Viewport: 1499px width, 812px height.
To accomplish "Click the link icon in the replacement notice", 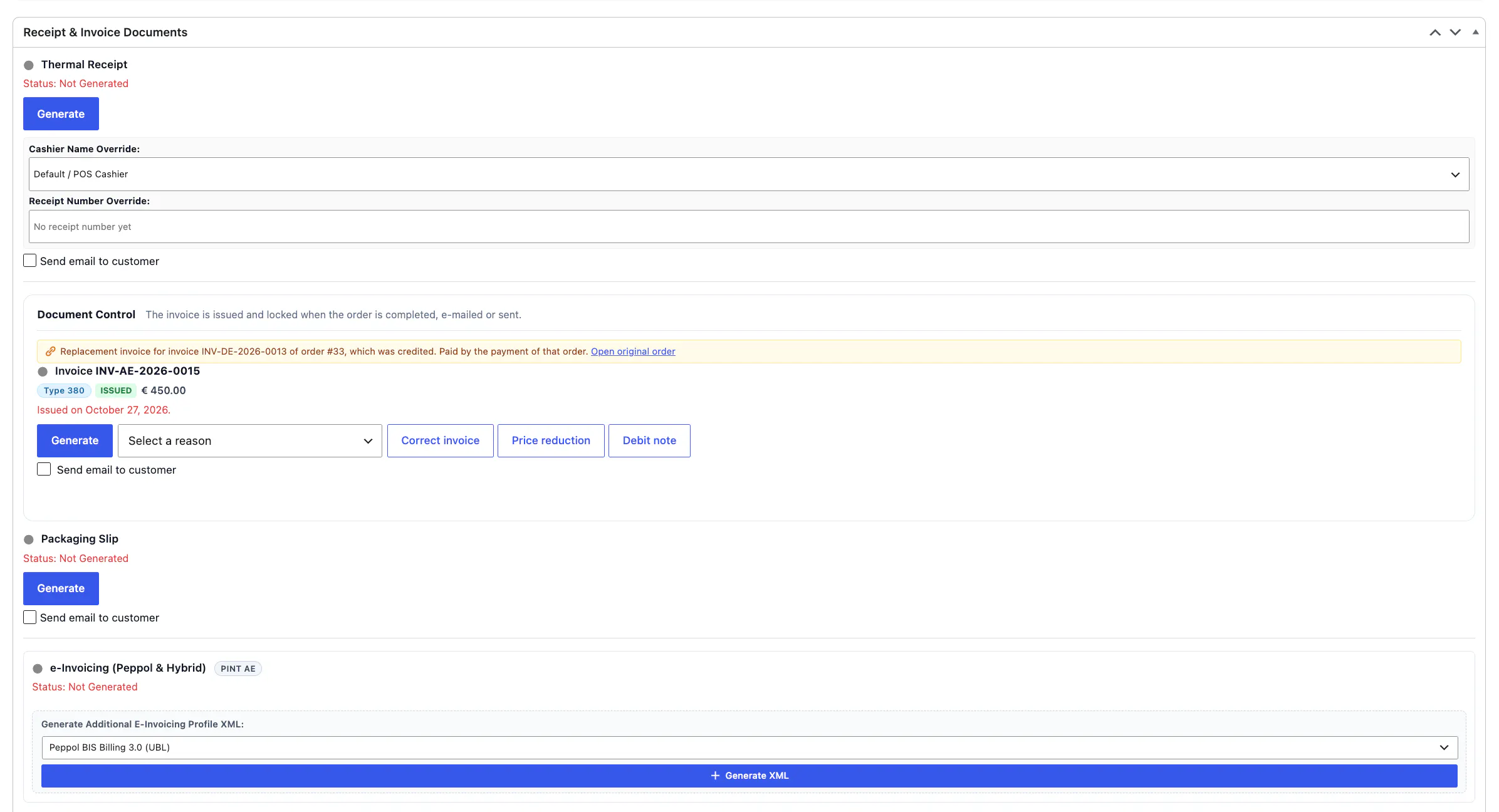I will tap(51, 351).
